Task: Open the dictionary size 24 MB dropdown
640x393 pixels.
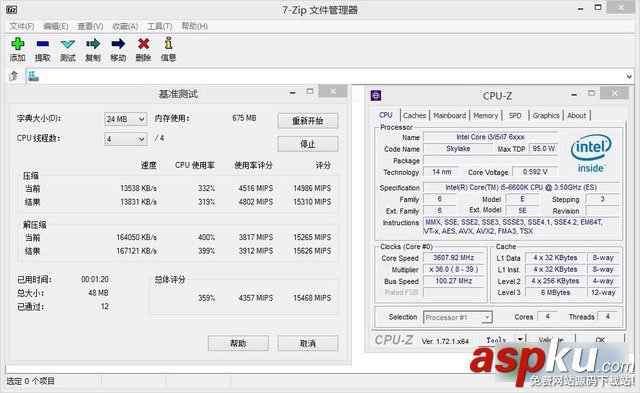Action: click(125, 119)
